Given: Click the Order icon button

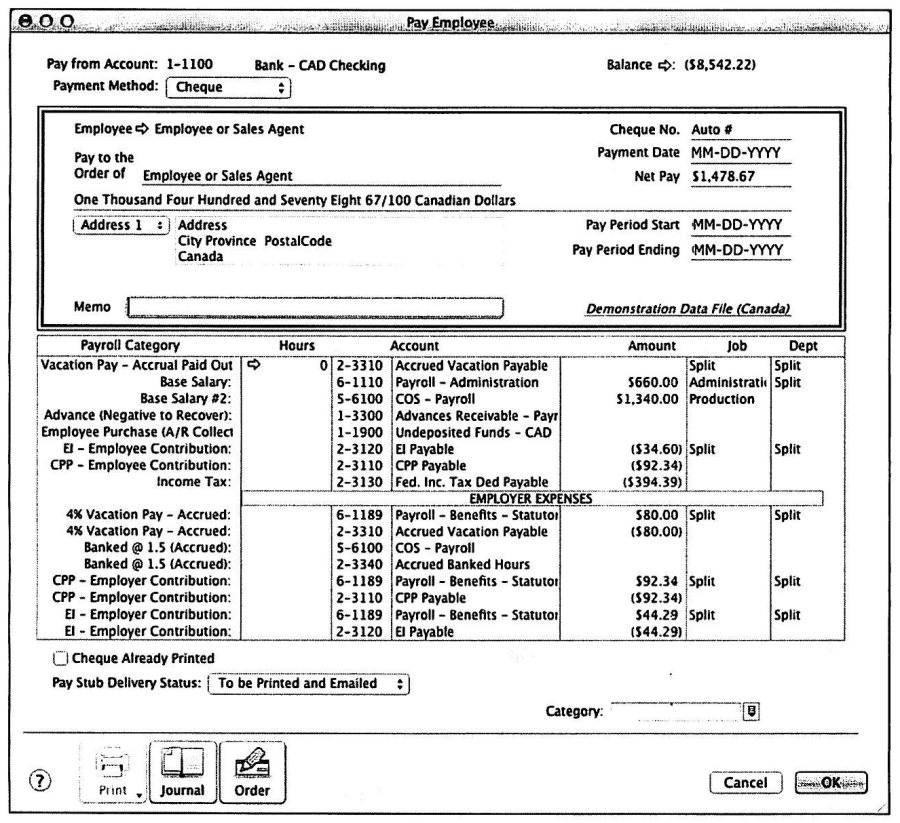Looking at the screenshot, I should (x=252, y=772).
